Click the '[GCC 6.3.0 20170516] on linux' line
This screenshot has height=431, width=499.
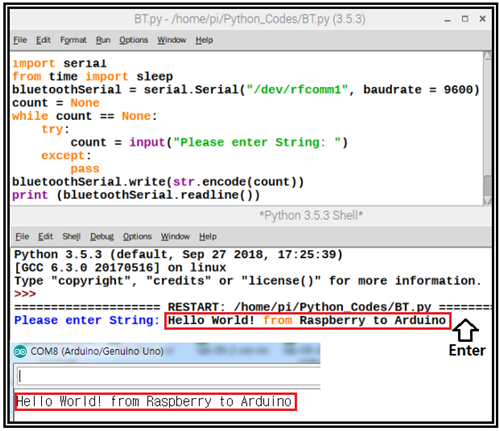coord(120,268)
